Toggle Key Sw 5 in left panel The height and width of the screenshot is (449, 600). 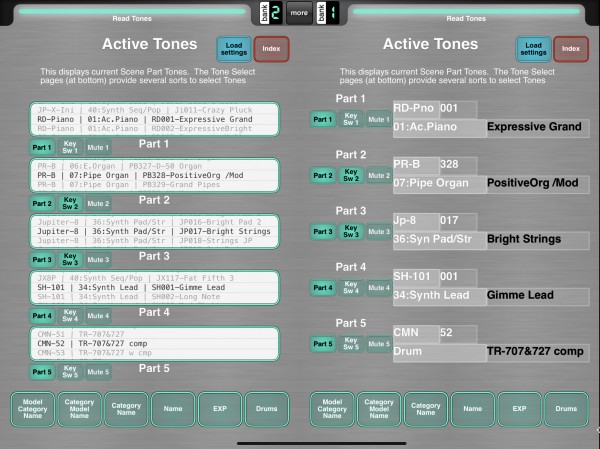pos(70,372)
